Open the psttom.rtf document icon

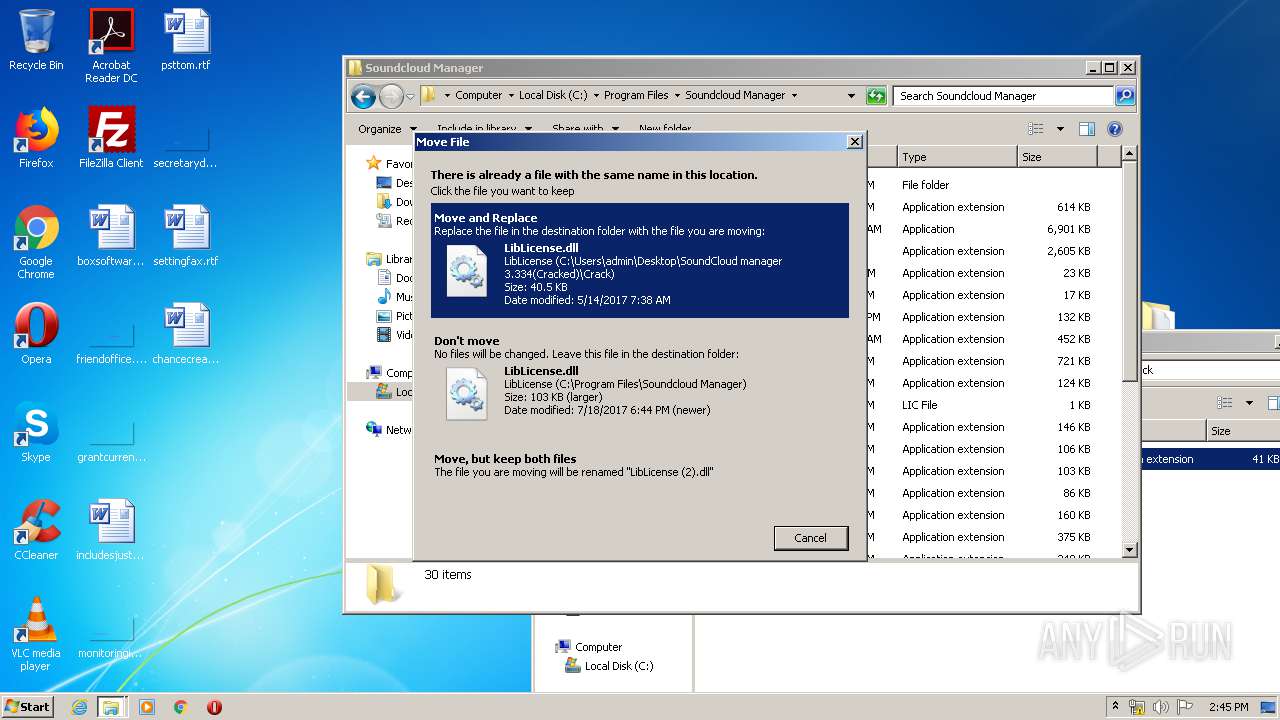click(x=187, y=40)
